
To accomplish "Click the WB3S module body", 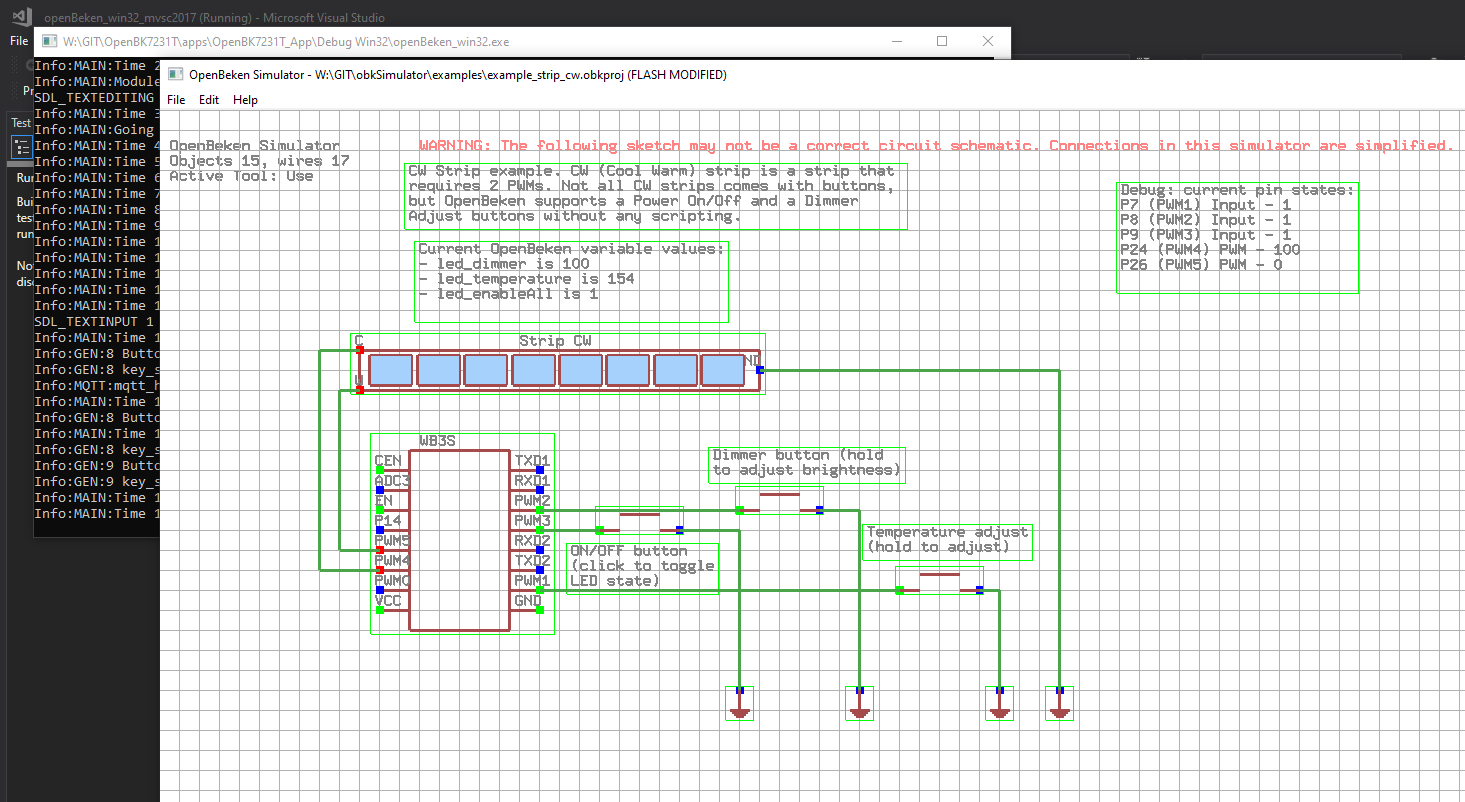I will coord(460,540).
